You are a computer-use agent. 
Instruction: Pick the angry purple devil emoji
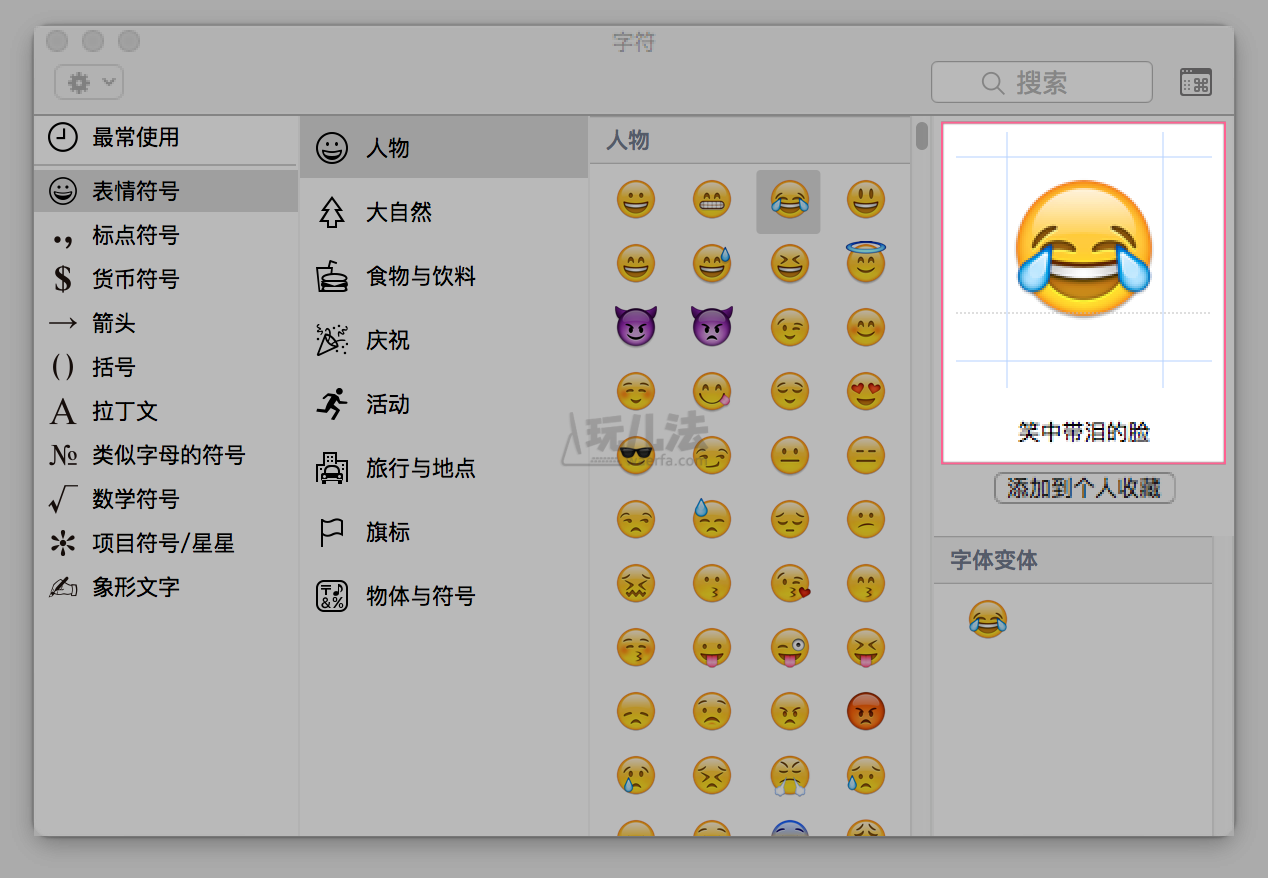[x=712, y=327]
